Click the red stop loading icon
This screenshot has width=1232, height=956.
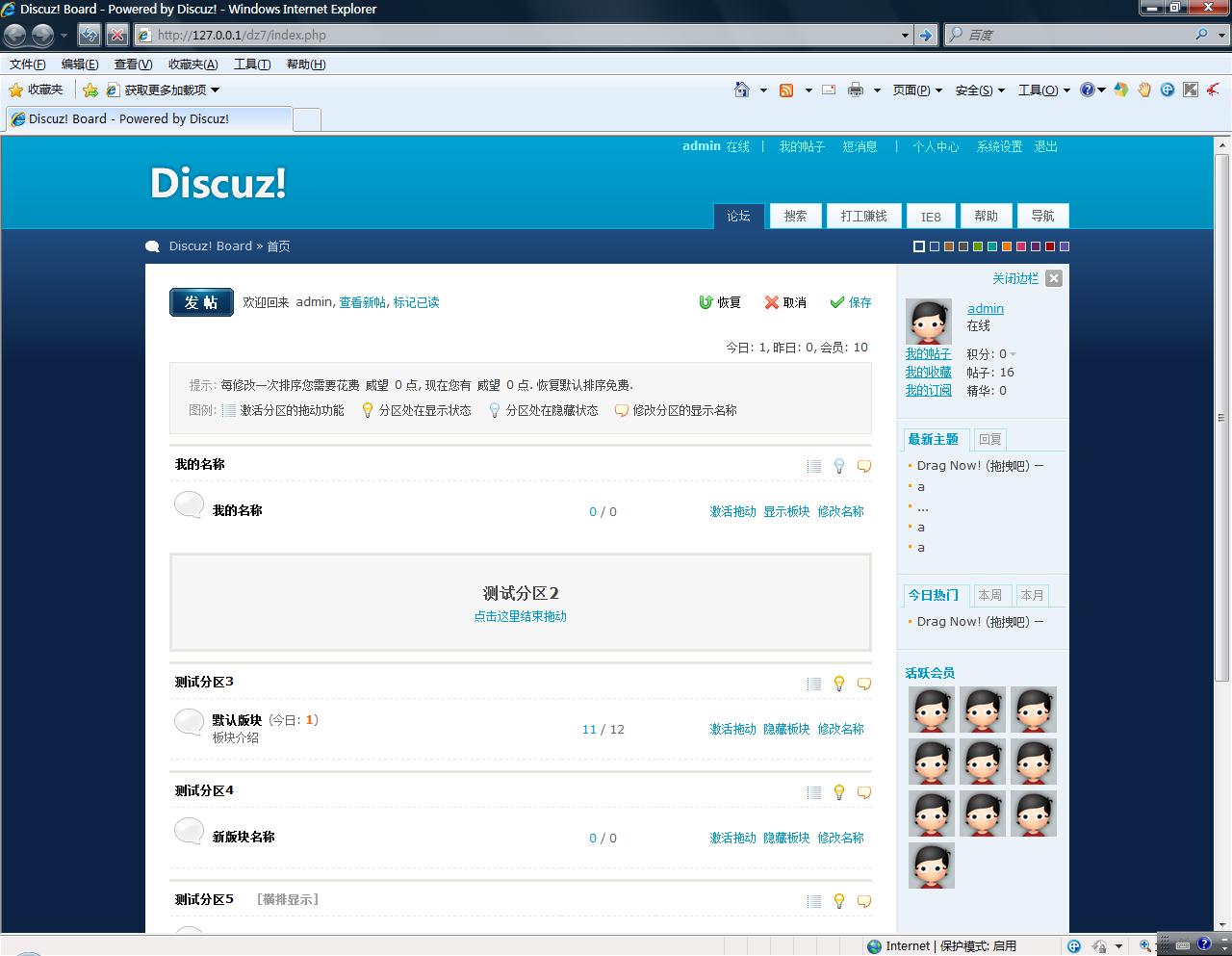[116, 35]
